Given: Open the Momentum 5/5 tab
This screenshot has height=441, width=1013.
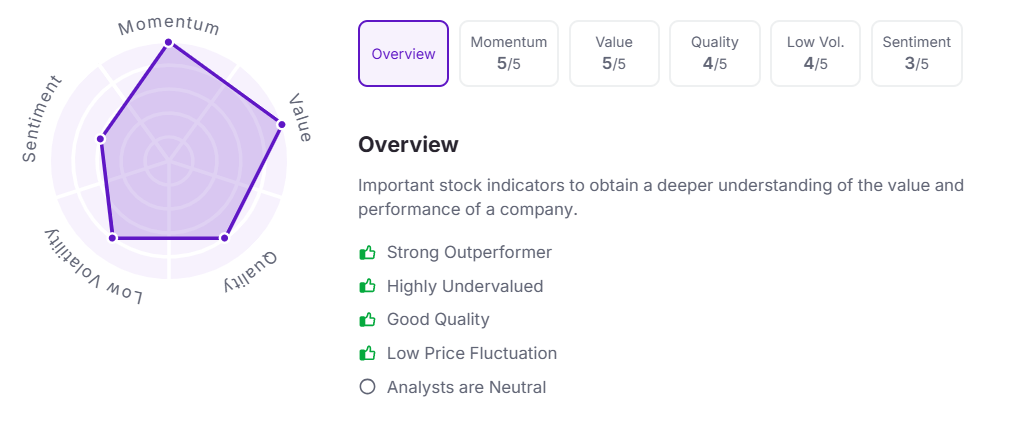Looking at the screenshot, I should point(509,54).
